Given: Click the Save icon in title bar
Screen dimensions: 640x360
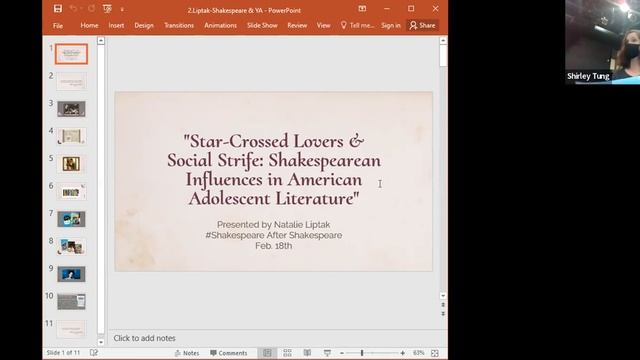Looking at the screenshot, I should tap(58, 9).
